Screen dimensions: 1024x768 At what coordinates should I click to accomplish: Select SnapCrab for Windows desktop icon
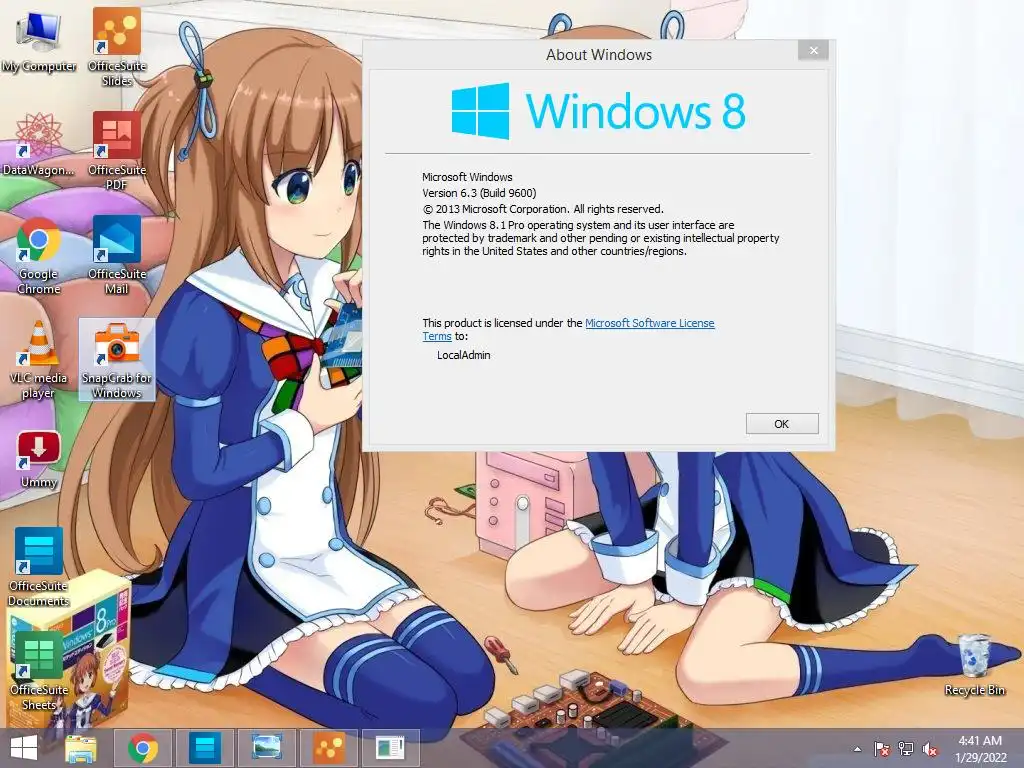pos(117,360)
